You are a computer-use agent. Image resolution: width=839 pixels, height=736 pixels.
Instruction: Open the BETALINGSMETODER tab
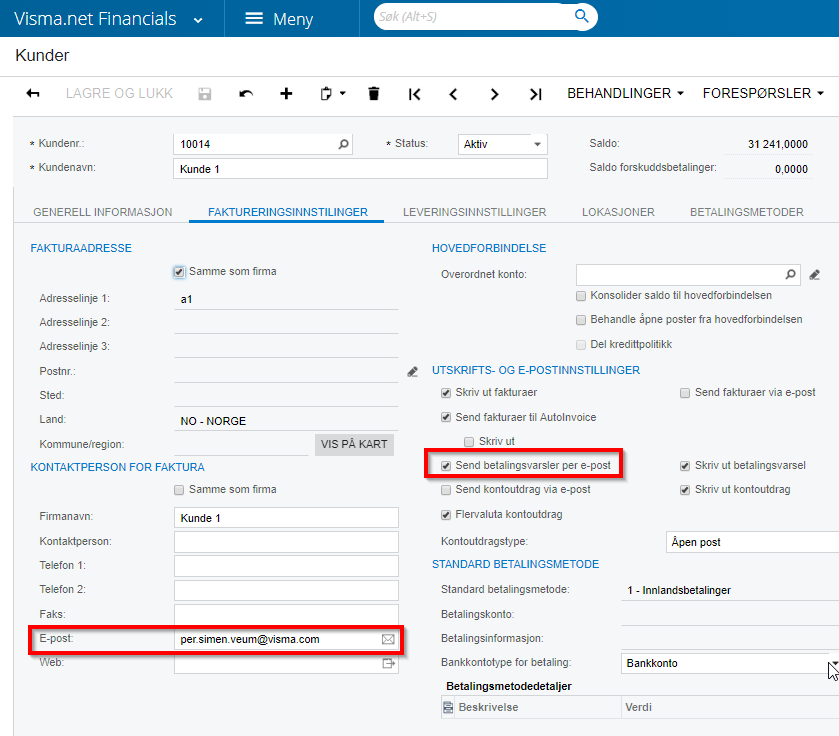tap(746, 212)
